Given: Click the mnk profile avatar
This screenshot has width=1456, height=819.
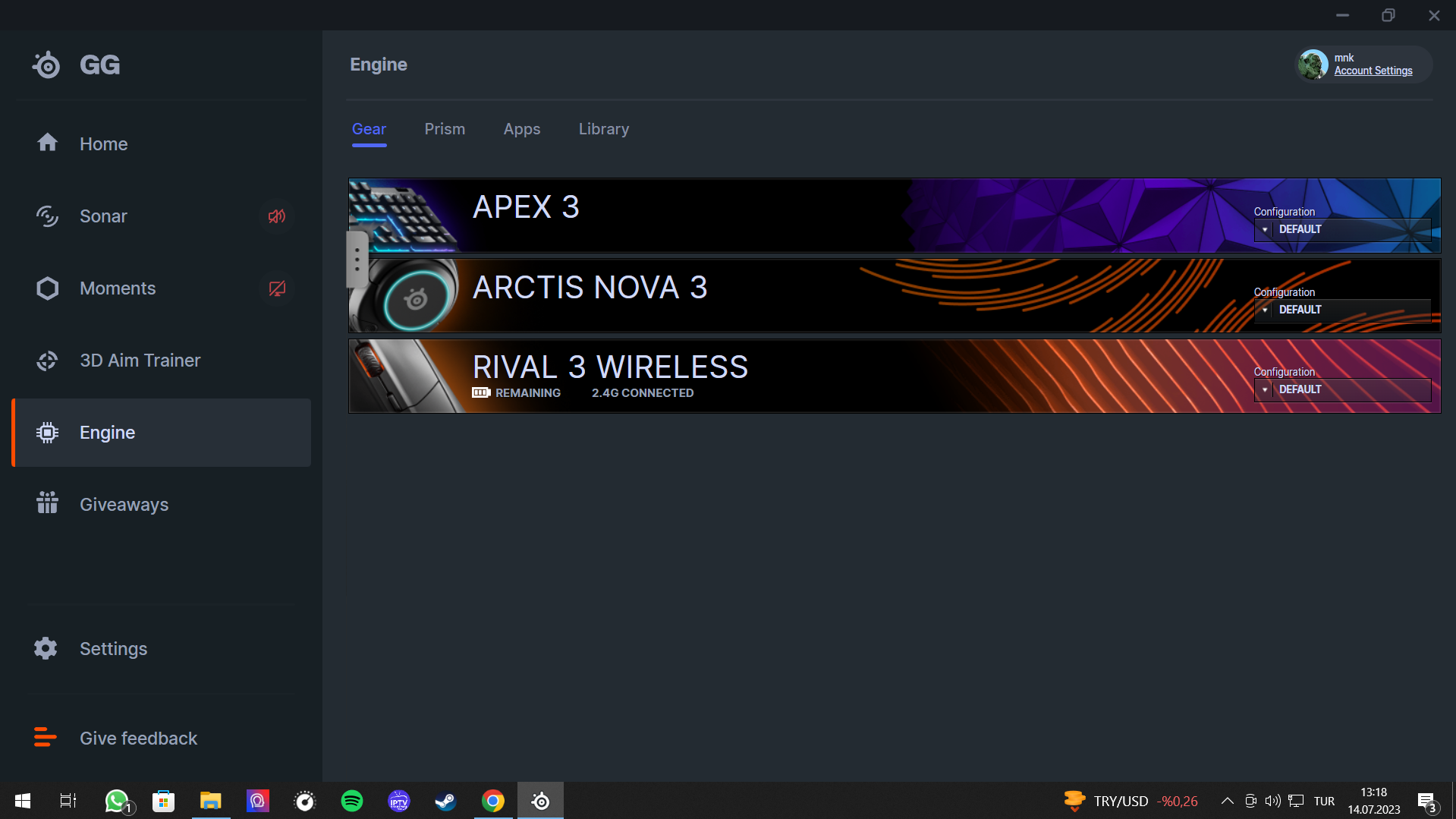Looking at the screenshot, I should click(x=1313, y=65).
